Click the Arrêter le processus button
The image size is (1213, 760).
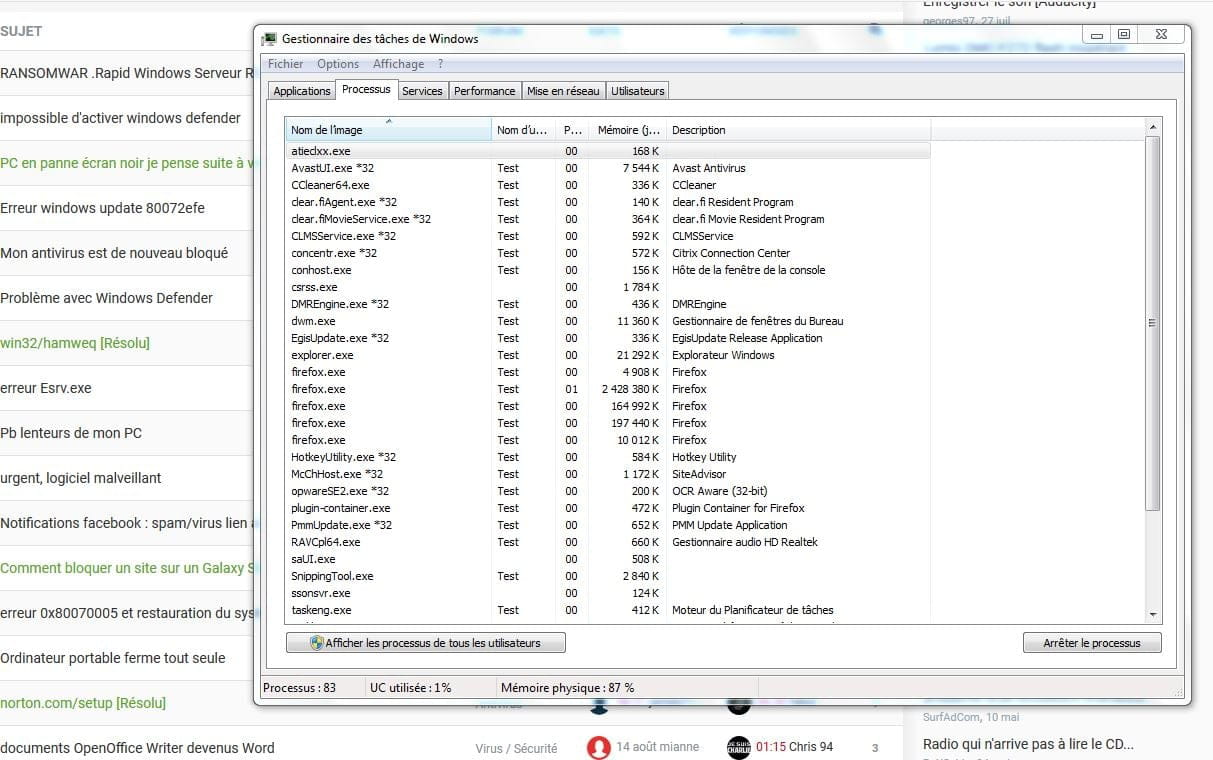tap(1092, 643)
